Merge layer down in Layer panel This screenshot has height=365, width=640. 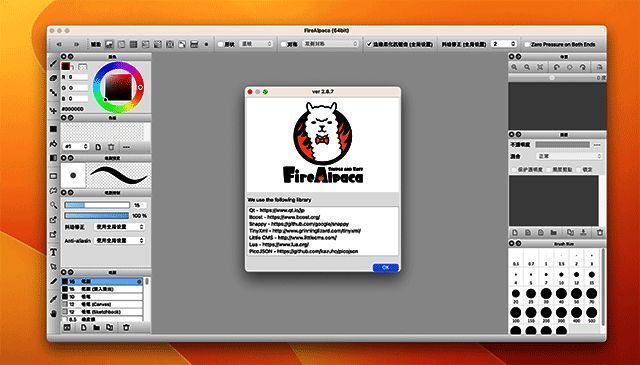pyautogui.click(x=583, y=233)
